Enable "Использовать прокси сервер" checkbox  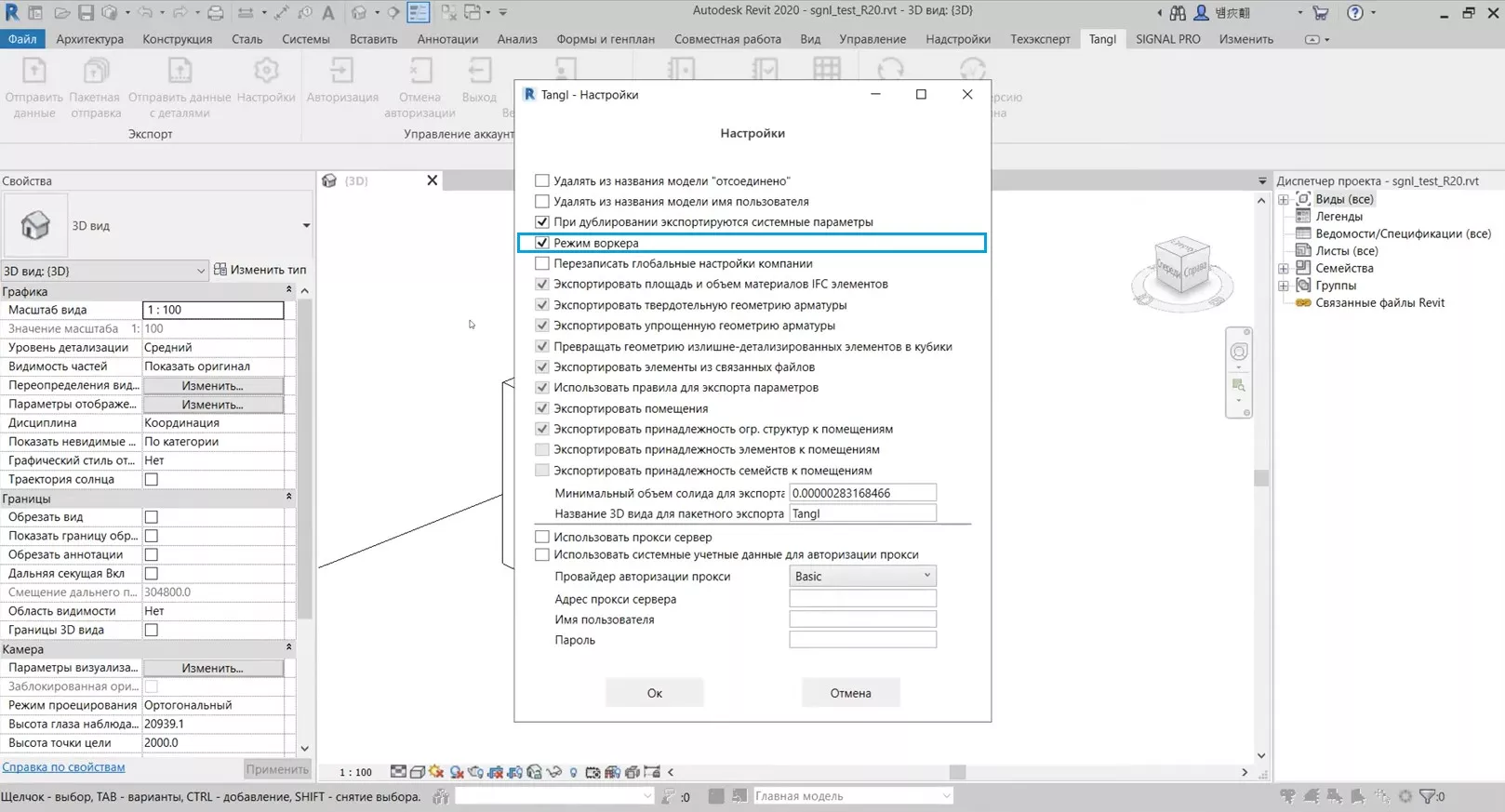tap(542, 537)
